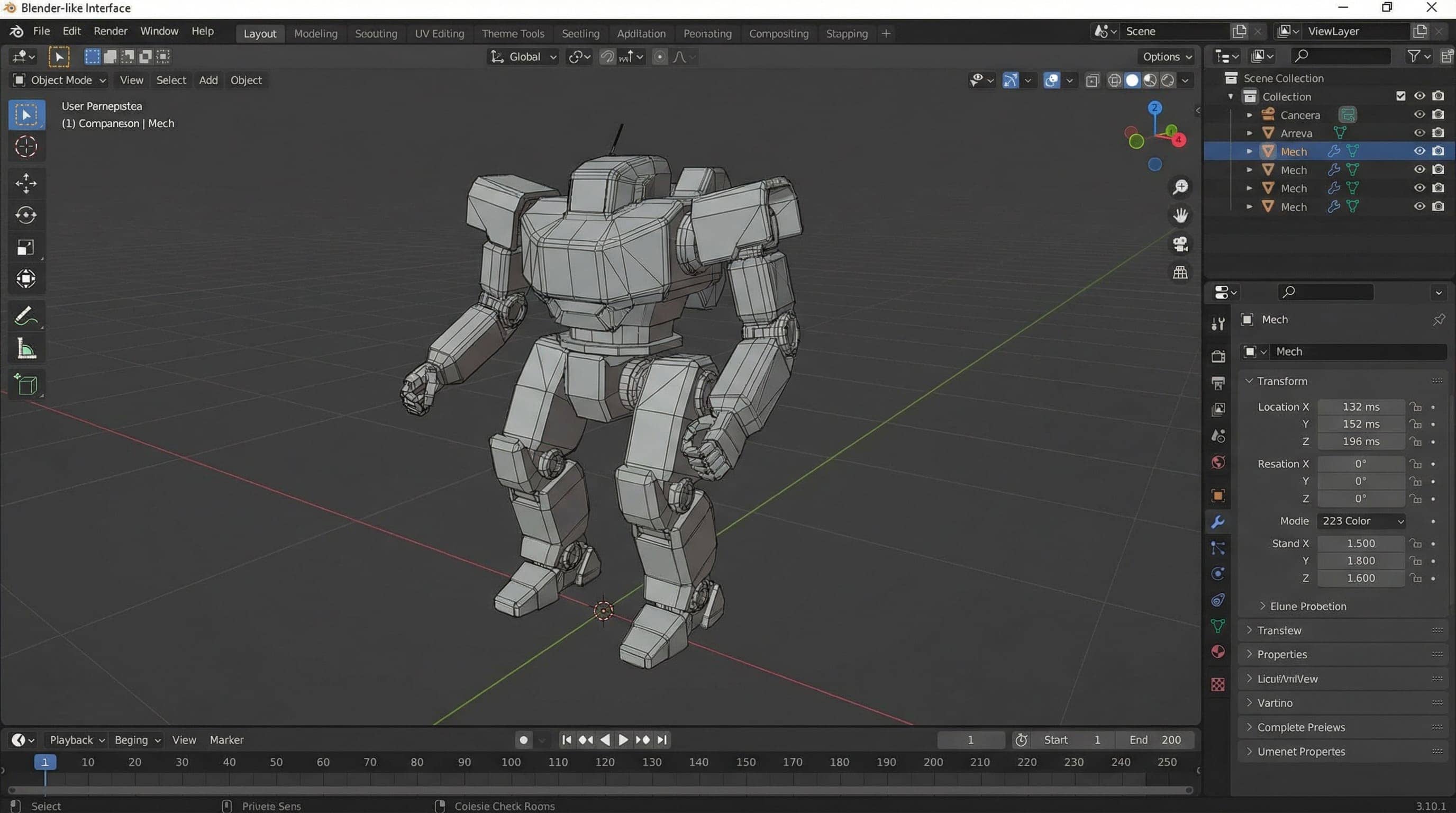Toggle the Collection checkbox in the outliner
The width and height of the screenshot is (1456, 813).
(x=1400, y=96)
